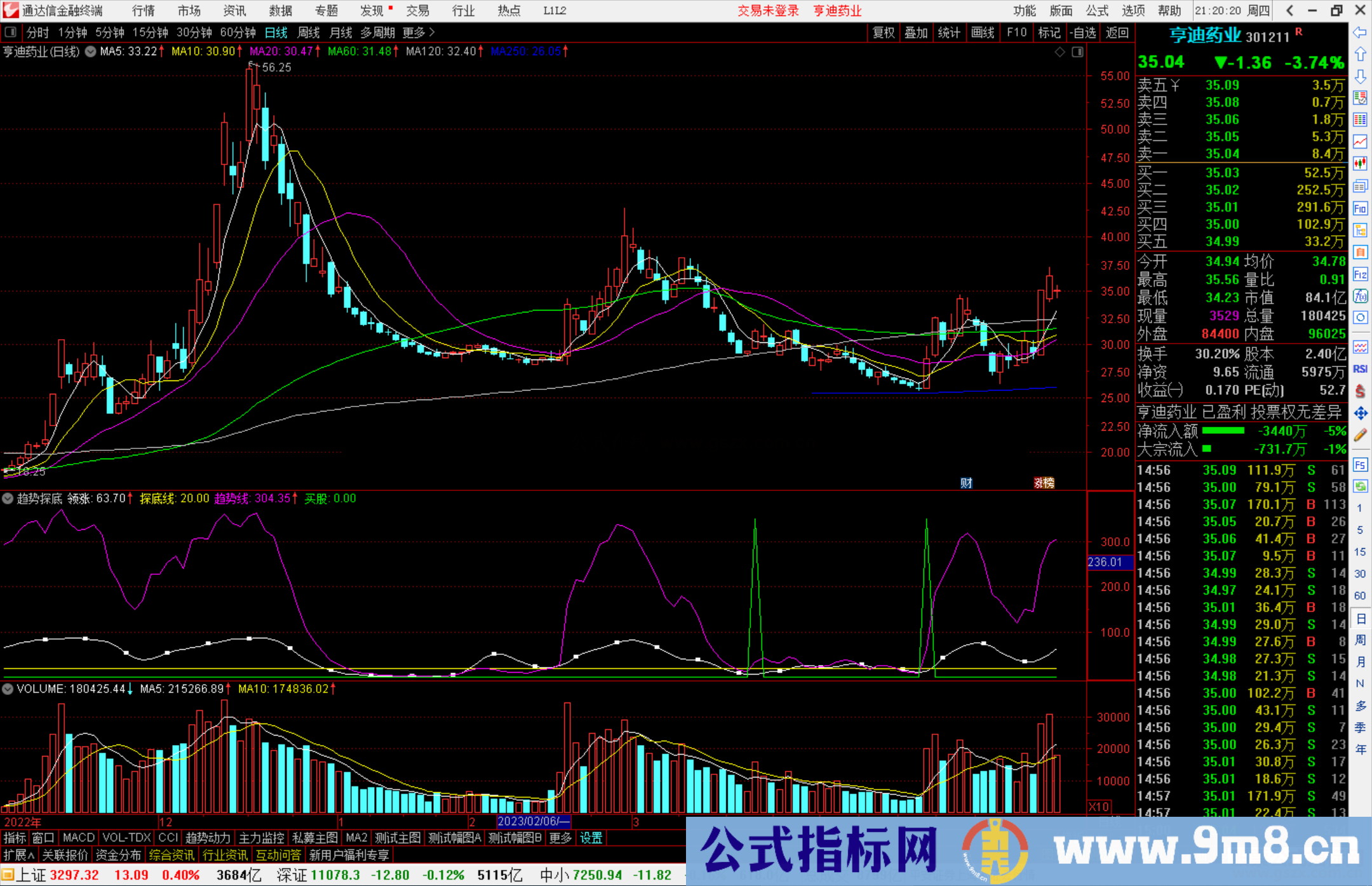Viewport: 1372px width, 886px height.
Task: Open the 更多 indicator tabs list
Action: click(560, 838)
